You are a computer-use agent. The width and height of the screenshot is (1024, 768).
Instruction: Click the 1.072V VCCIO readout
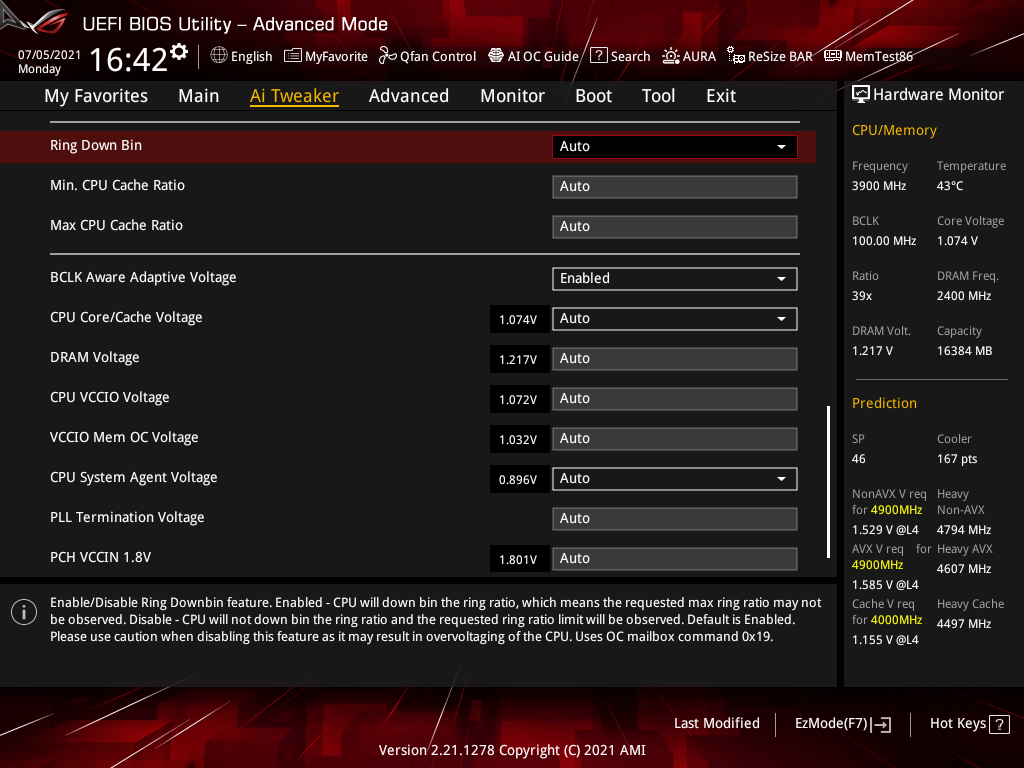(x=519, y=399)
